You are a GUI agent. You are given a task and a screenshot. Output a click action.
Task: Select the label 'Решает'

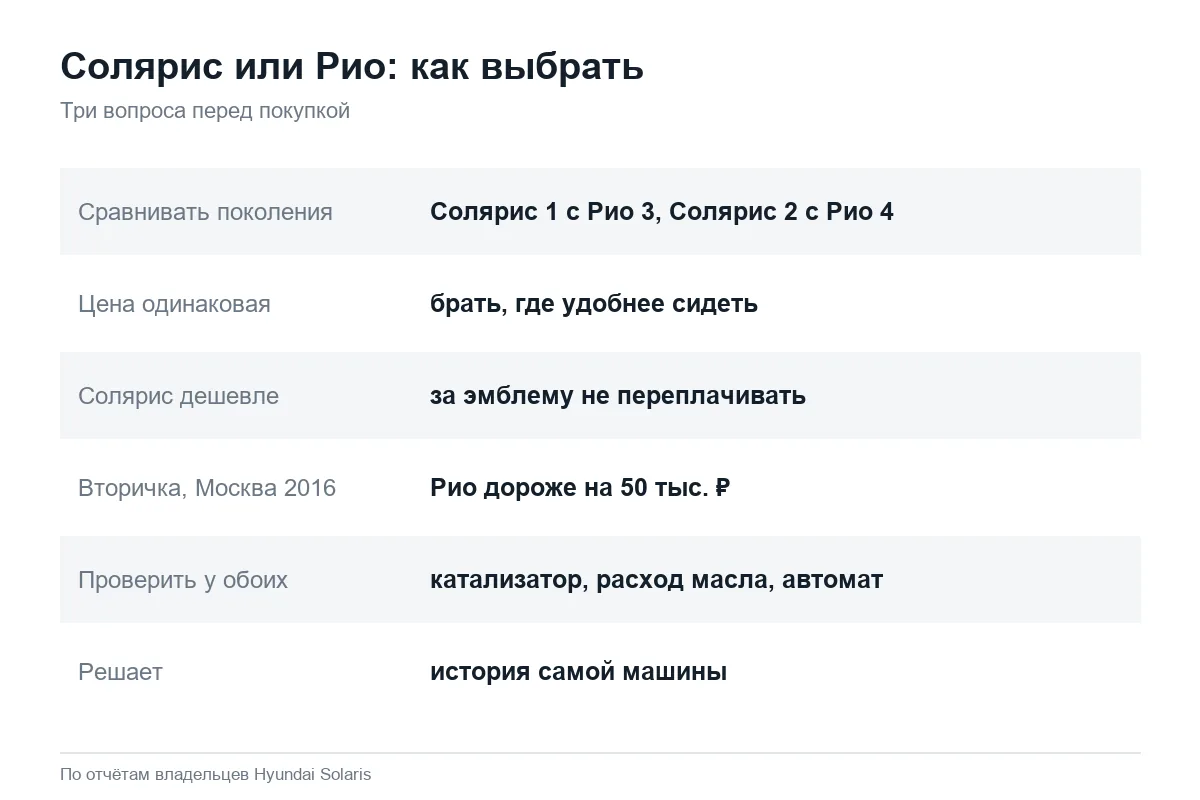(x=120, y=672)
